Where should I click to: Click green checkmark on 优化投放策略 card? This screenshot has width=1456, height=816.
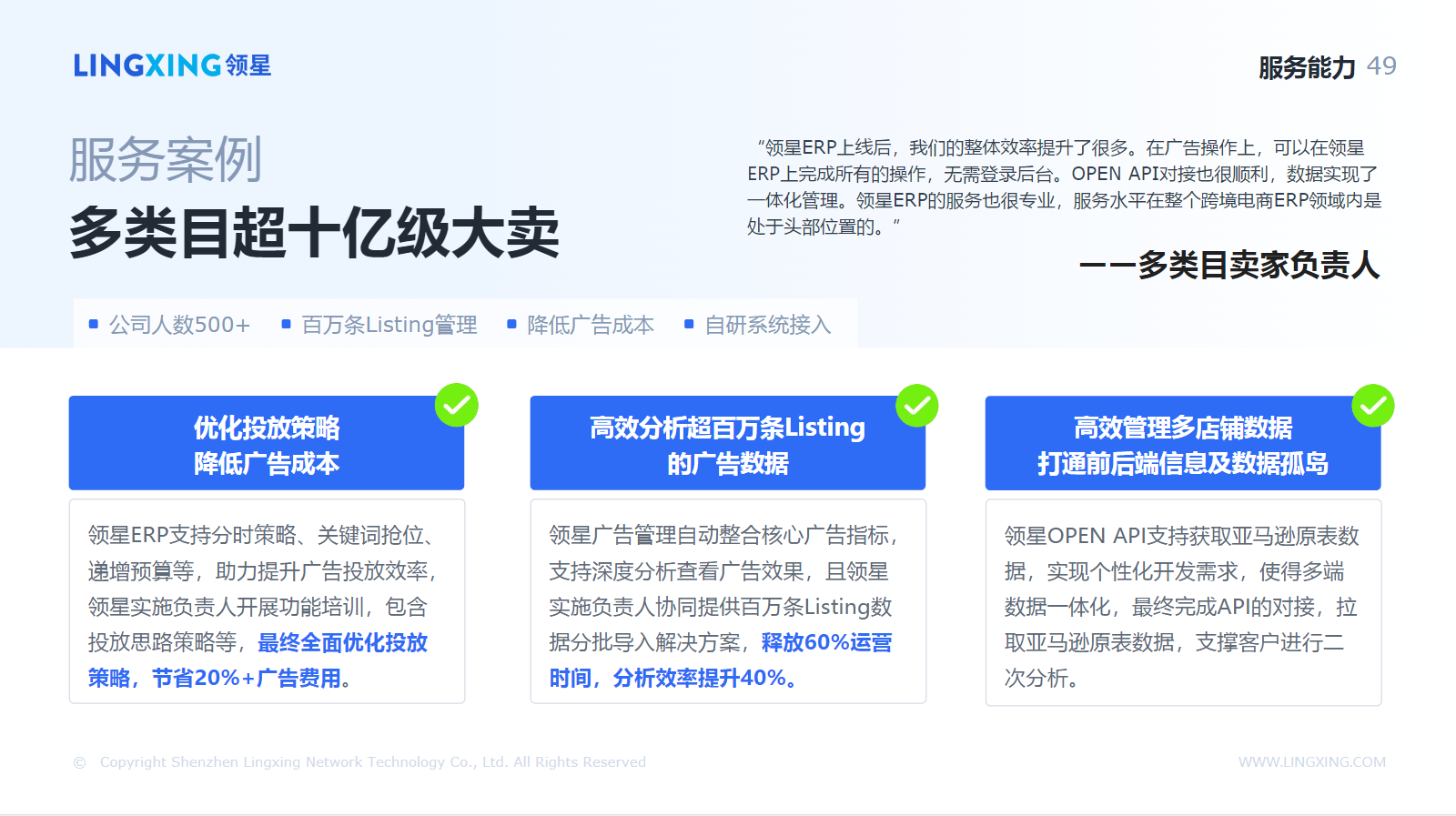tap(457, 405)
